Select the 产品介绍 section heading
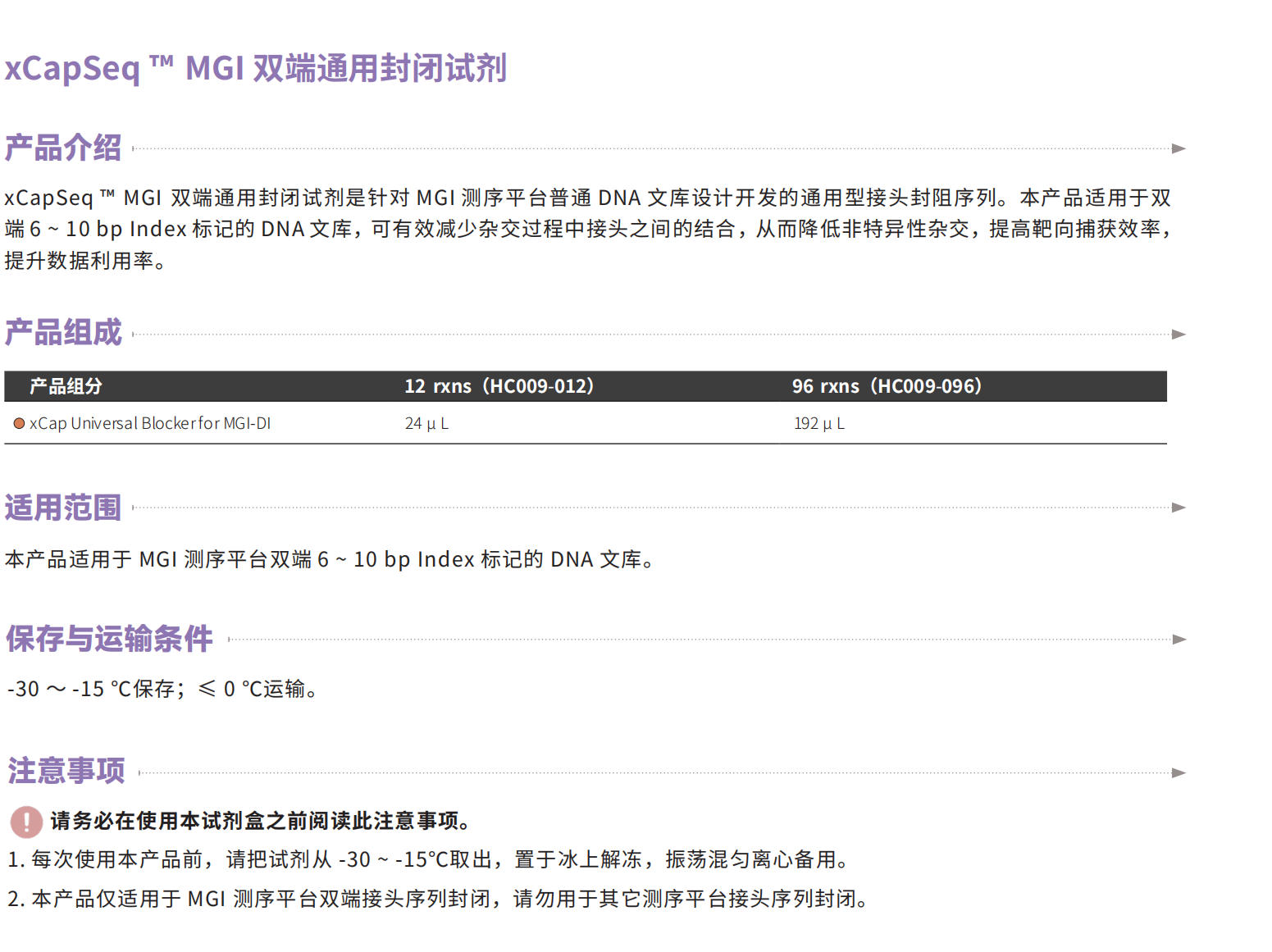The height and width of the screenshot is (952, 1272). (63, 148)
